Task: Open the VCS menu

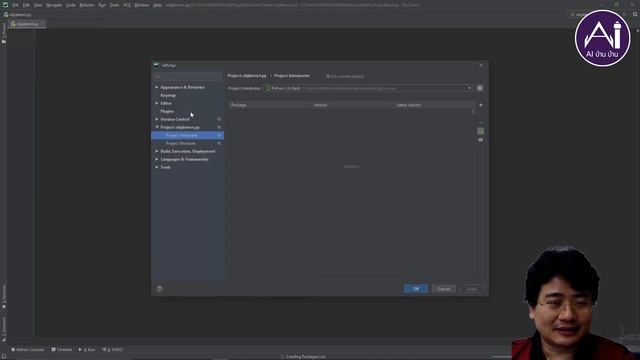Action: pyautogui.click(x=127, y=5)
